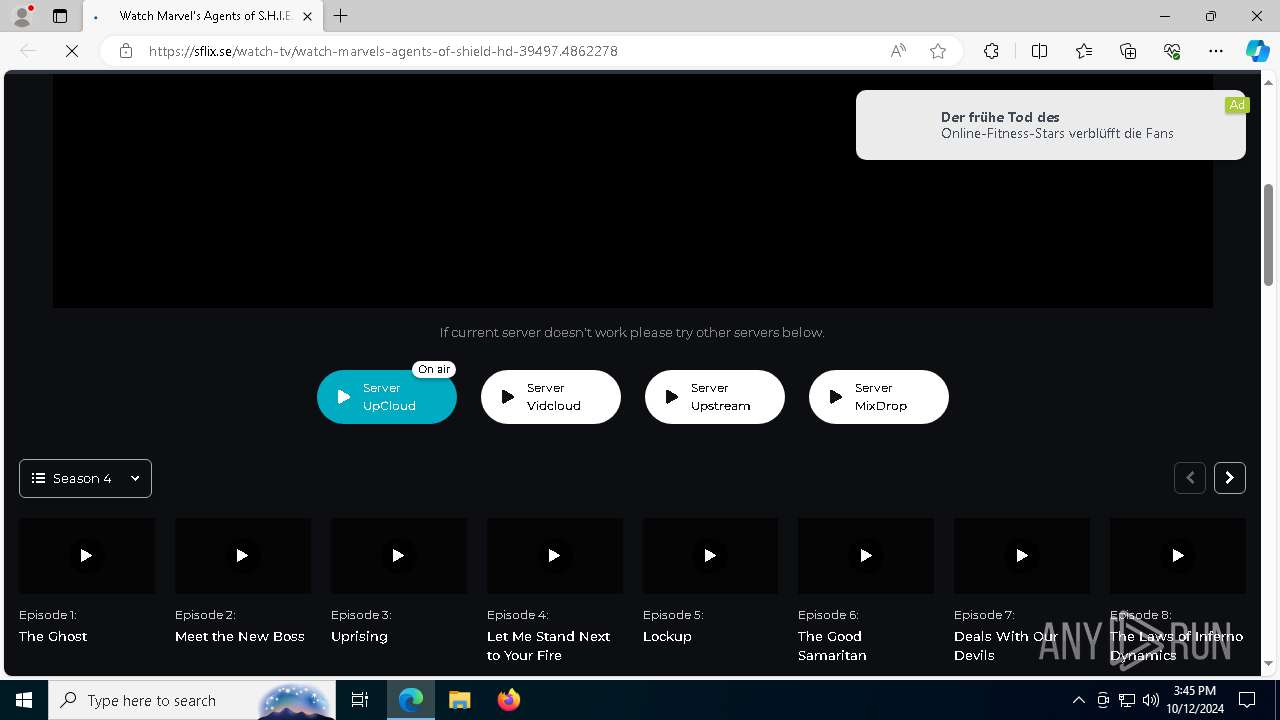The width and height of the screenshot is (1280, 720).
Task: Launch Firefox from taskbar
Action: click(x=509, y=700)
